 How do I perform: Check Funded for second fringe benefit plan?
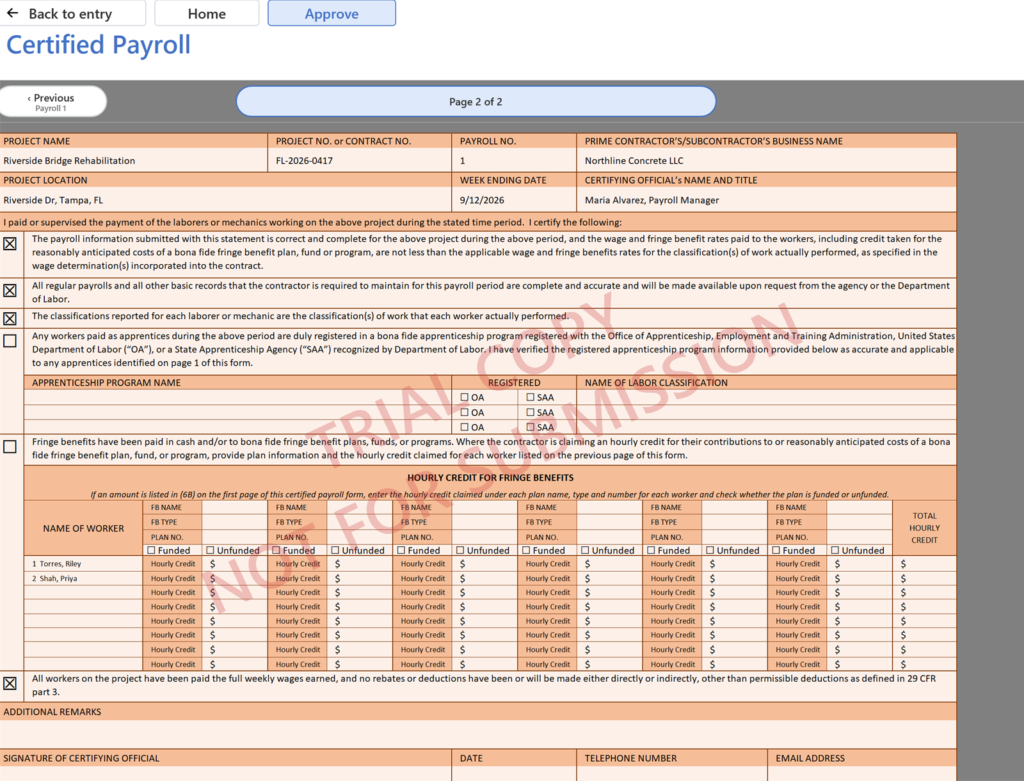[x=276, y=550]
